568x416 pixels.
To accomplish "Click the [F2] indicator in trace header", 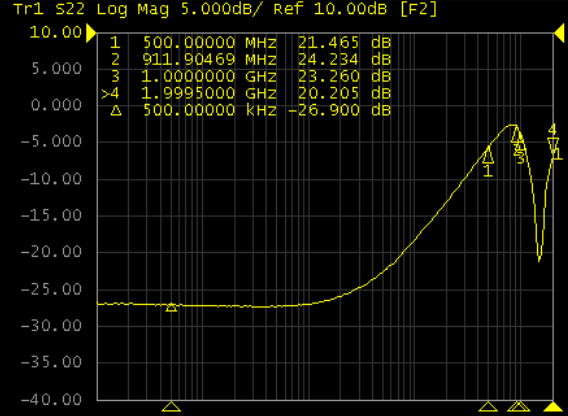I will pos(418,9).
